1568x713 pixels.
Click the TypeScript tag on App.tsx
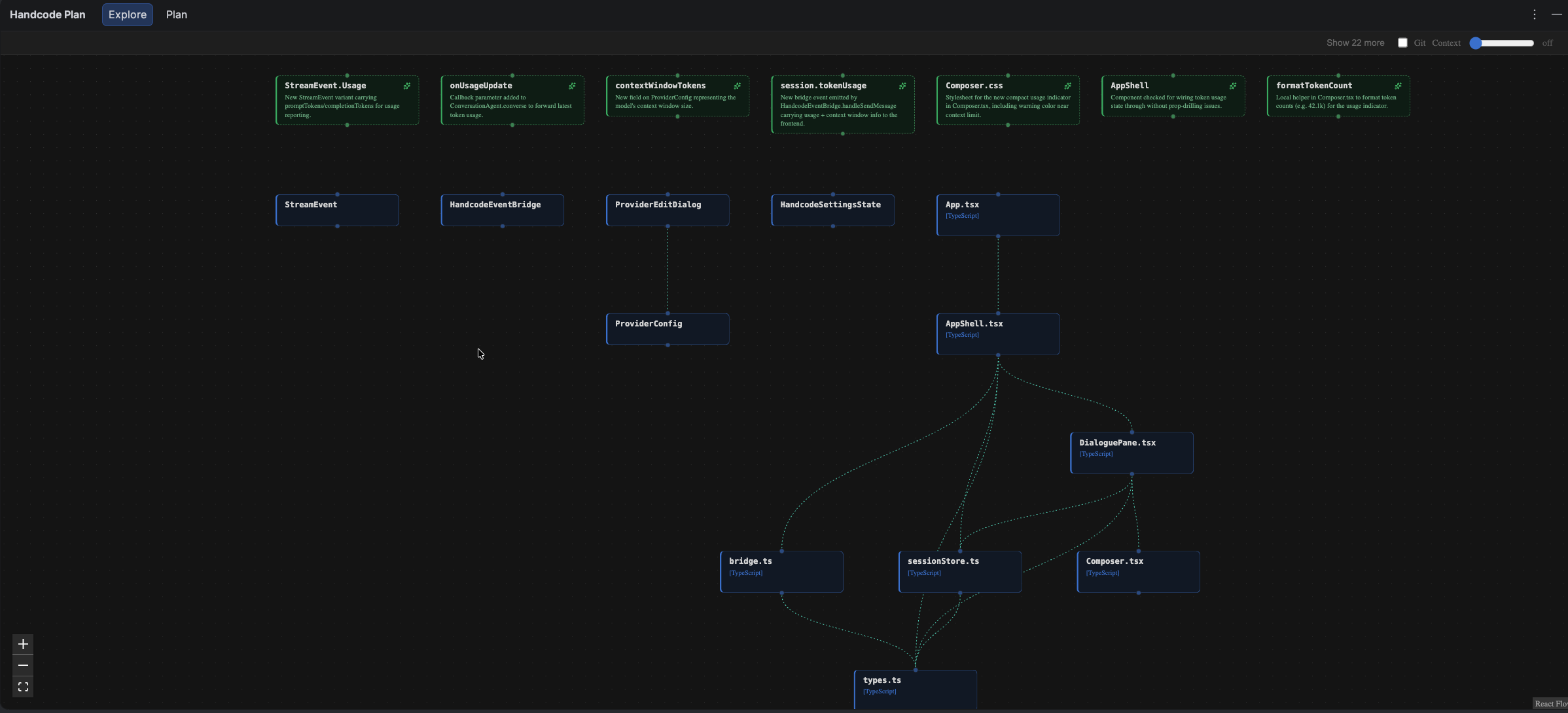click(962, 216)
